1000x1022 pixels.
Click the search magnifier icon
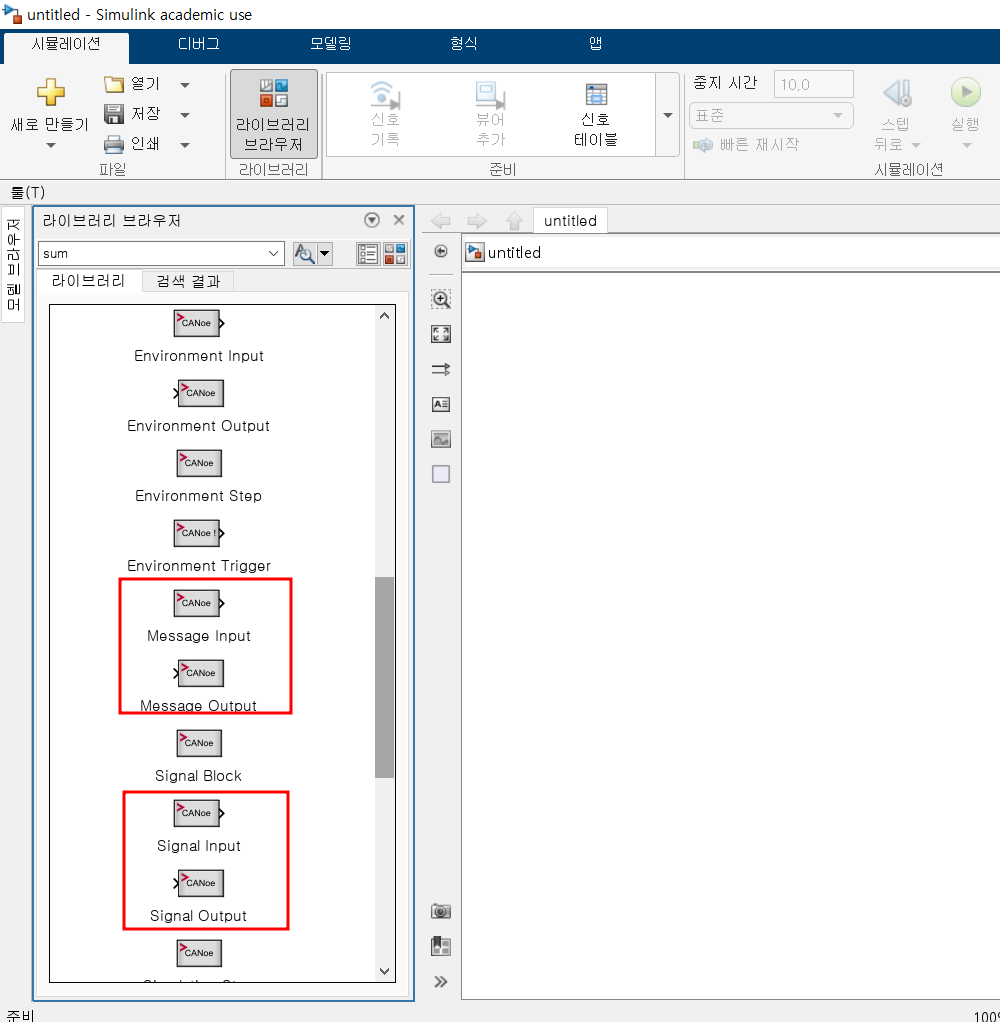pyautogui.click(x=304, y=254)
